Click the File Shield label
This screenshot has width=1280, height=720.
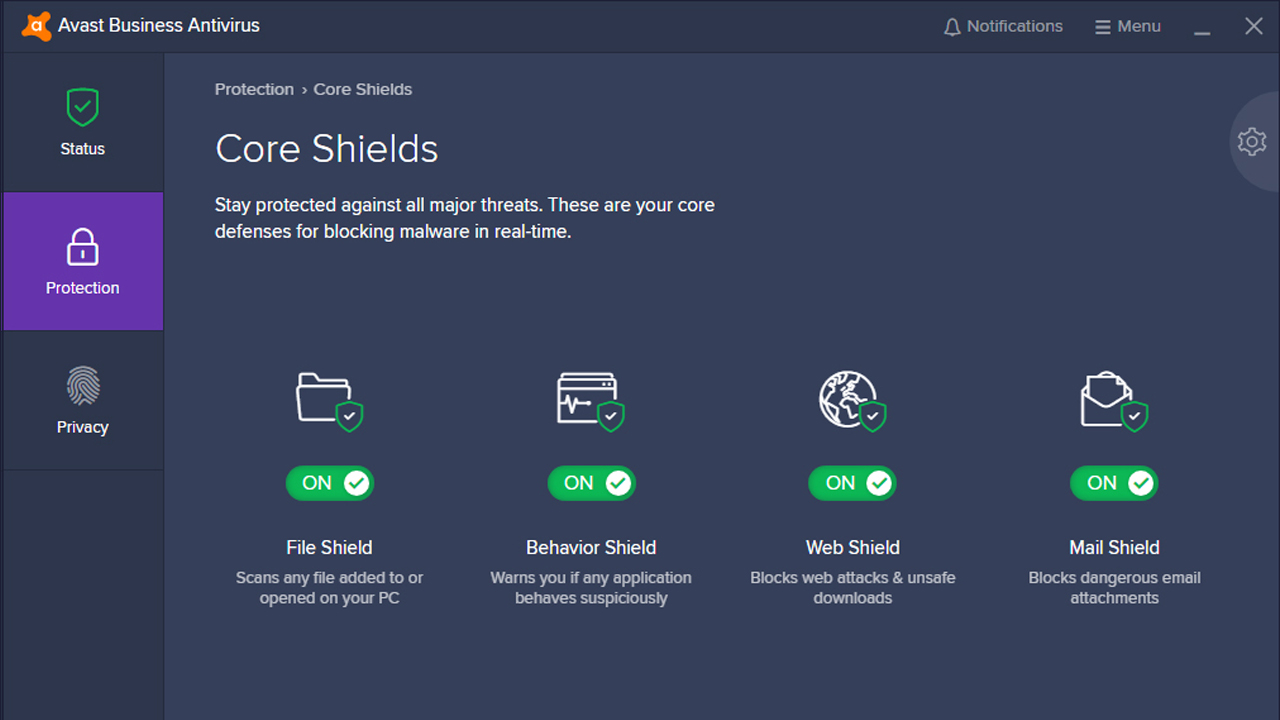click(x=329, y=547)
